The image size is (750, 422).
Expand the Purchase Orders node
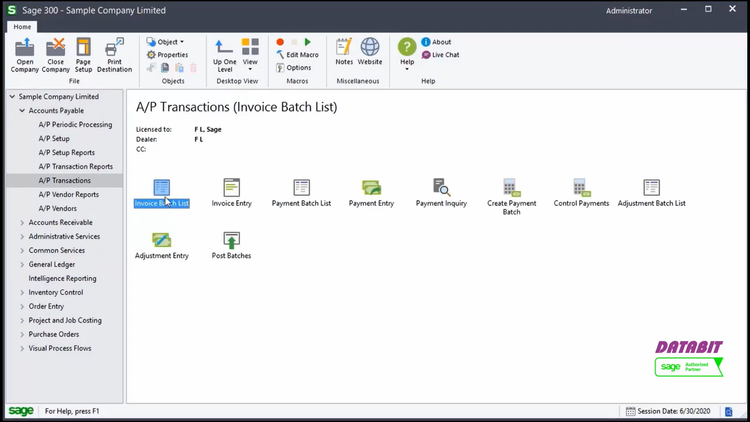pyautogui.click(x=22, y=334)
